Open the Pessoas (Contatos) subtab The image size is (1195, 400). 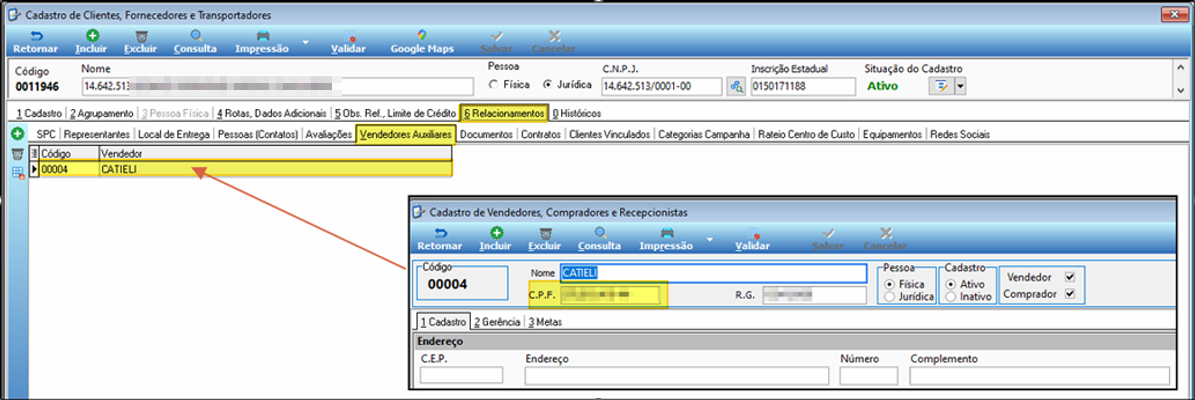point(258,134)
